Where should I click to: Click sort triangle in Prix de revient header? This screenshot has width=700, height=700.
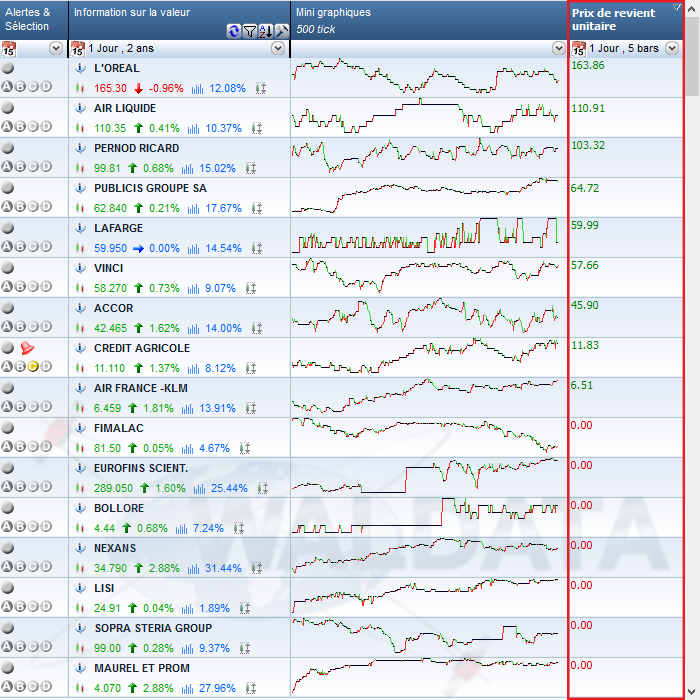click(677, 8)
